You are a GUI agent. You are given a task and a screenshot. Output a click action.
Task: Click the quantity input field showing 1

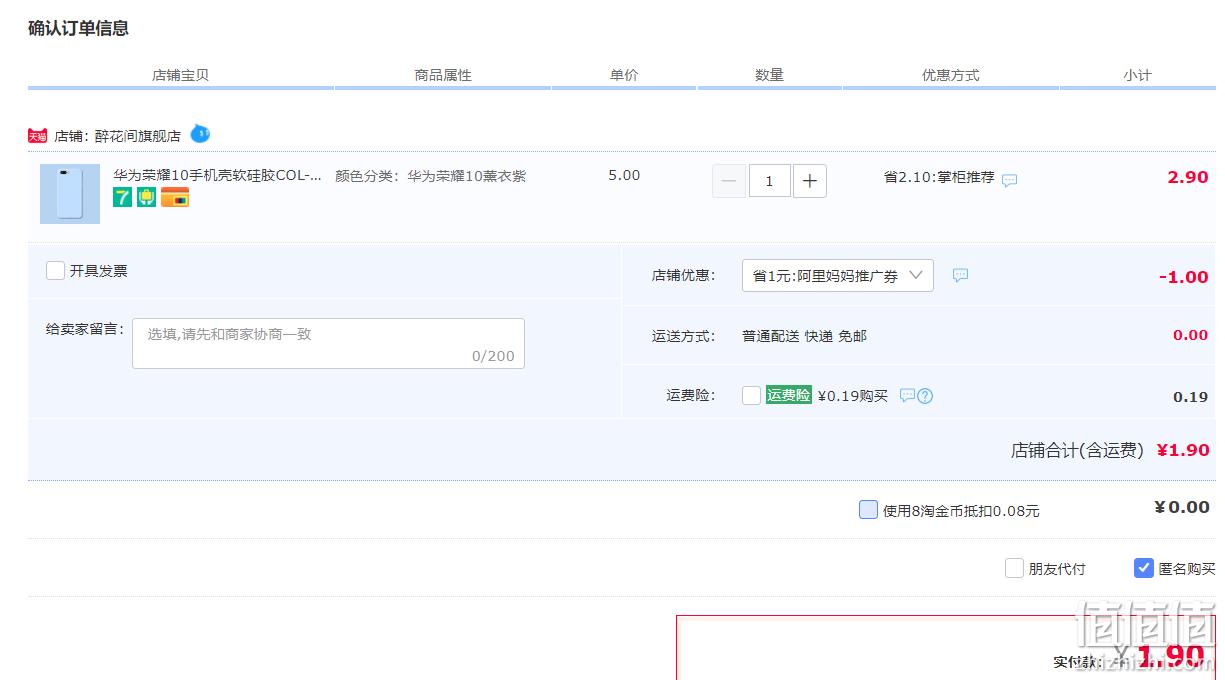click(770, 181)
